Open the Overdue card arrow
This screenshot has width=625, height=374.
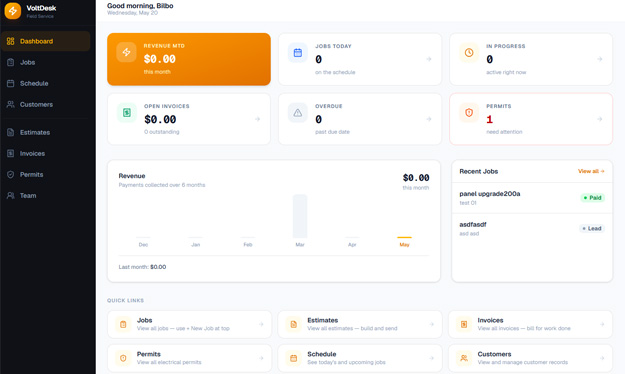coord(429,119)
